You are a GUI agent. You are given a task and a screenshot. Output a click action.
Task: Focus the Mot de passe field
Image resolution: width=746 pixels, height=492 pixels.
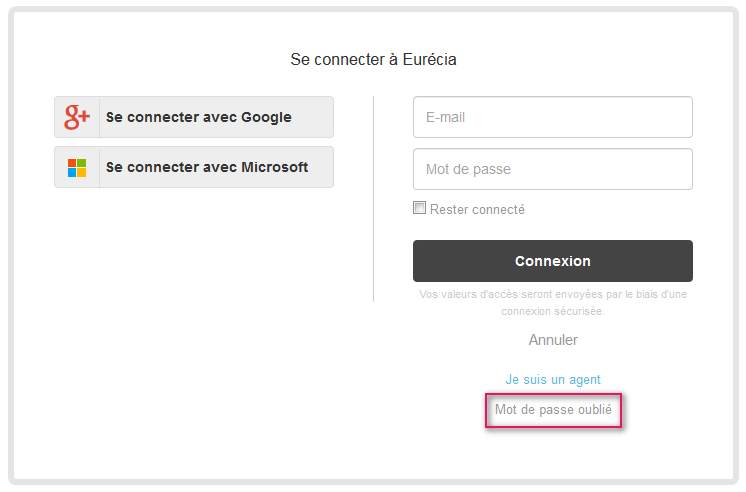tap(553, 169)
